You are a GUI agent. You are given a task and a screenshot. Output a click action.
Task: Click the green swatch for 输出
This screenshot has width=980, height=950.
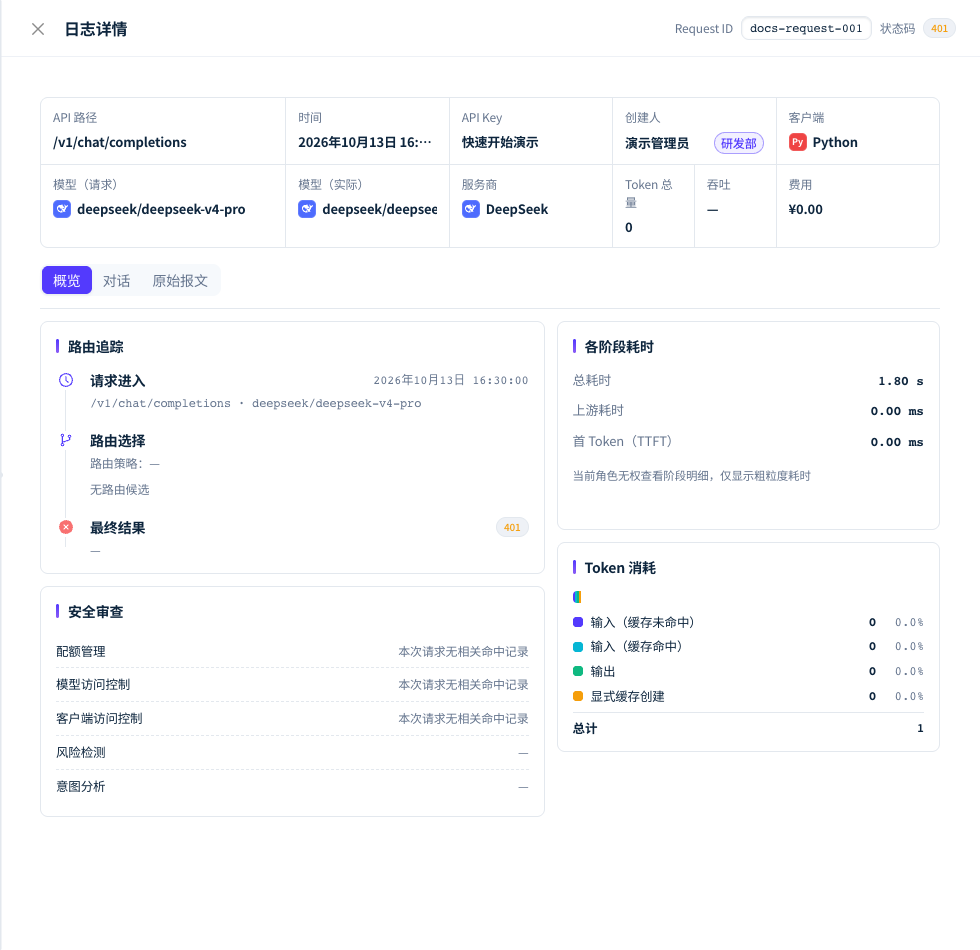click(578, 671)
